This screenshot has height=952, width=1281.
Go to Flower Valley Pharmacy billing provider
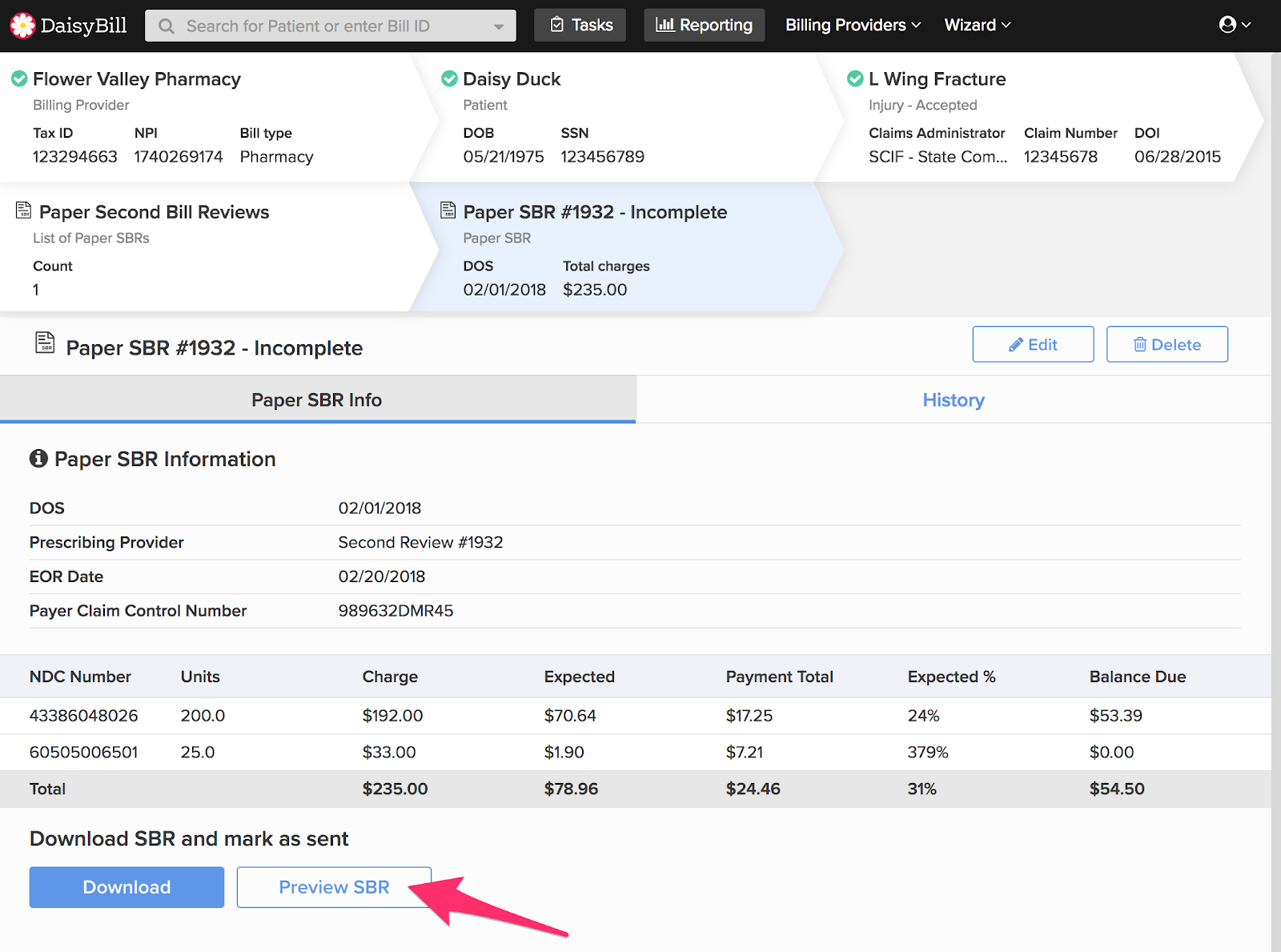(137, 78)
